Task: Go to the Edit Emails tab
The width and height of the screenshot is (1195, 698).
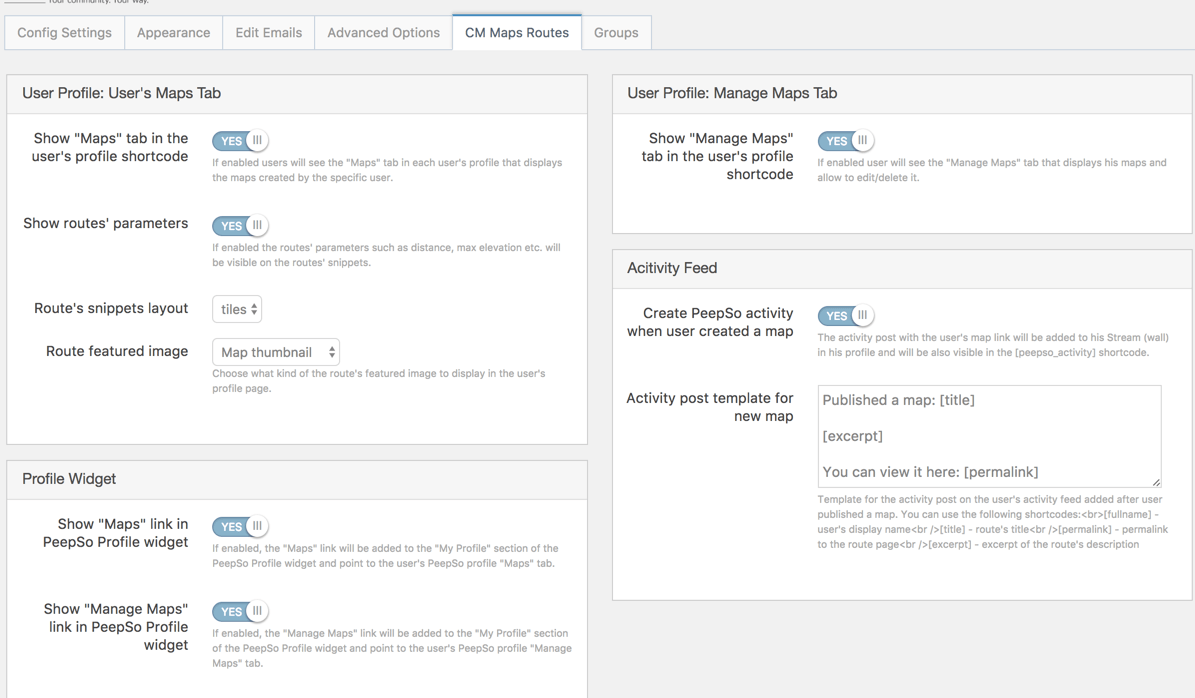Action: coord(268,33)
